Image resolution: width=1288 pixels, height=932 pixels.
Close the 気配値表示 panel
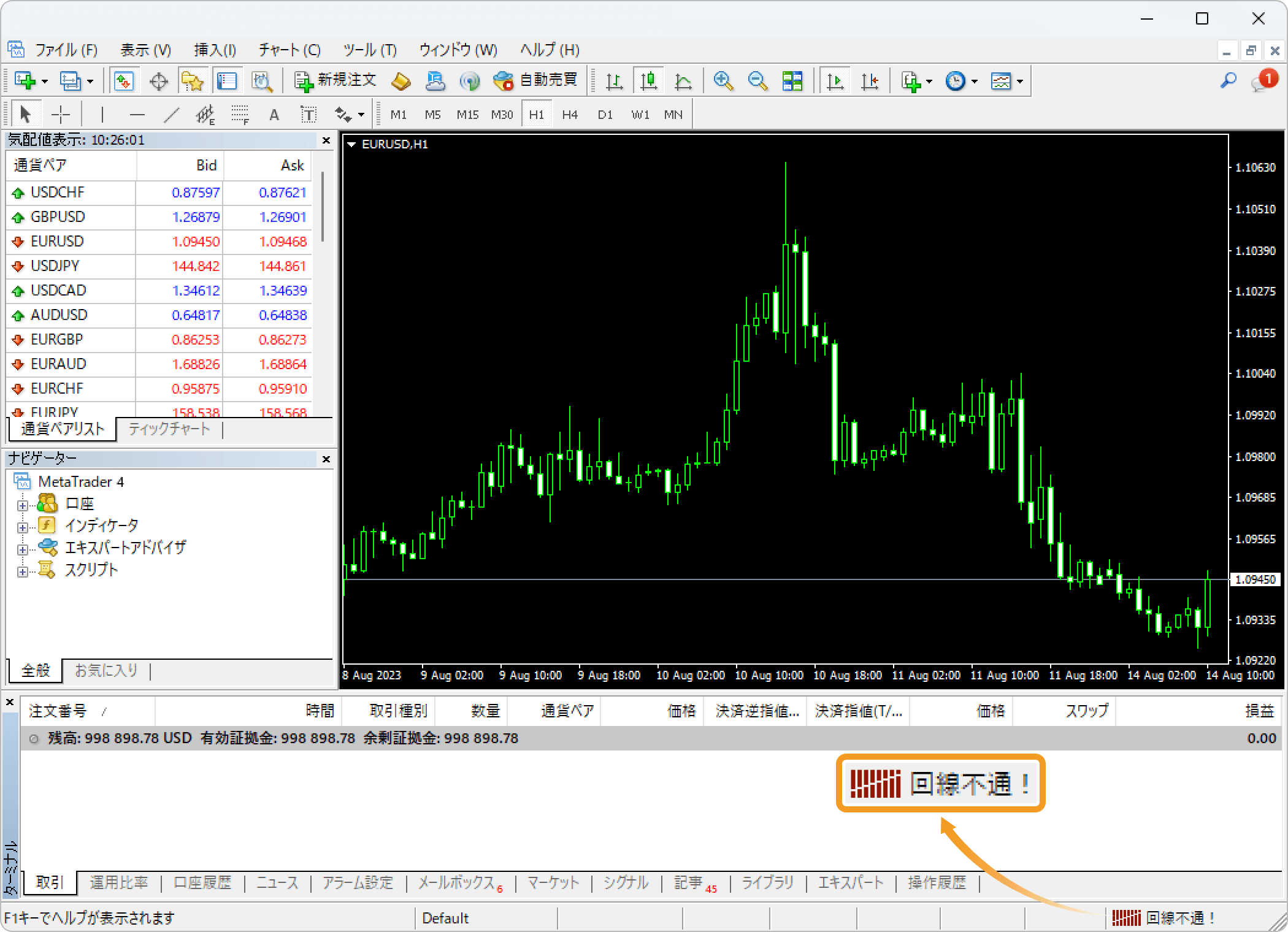coord(326,140)
